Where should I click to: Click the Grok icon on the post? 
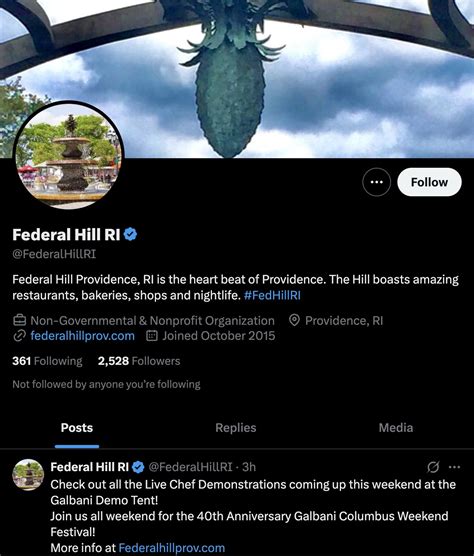pos(433,467)
